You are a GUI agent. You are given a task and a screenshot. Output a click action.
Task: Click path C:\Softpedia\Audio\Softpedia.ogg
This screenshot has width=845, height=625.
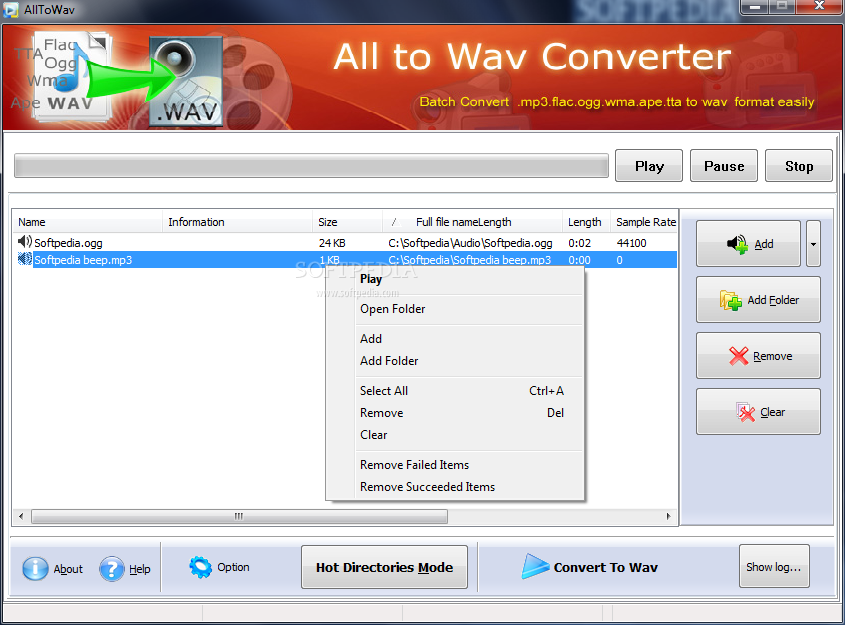pyautogui.click(x=470, y=243)
